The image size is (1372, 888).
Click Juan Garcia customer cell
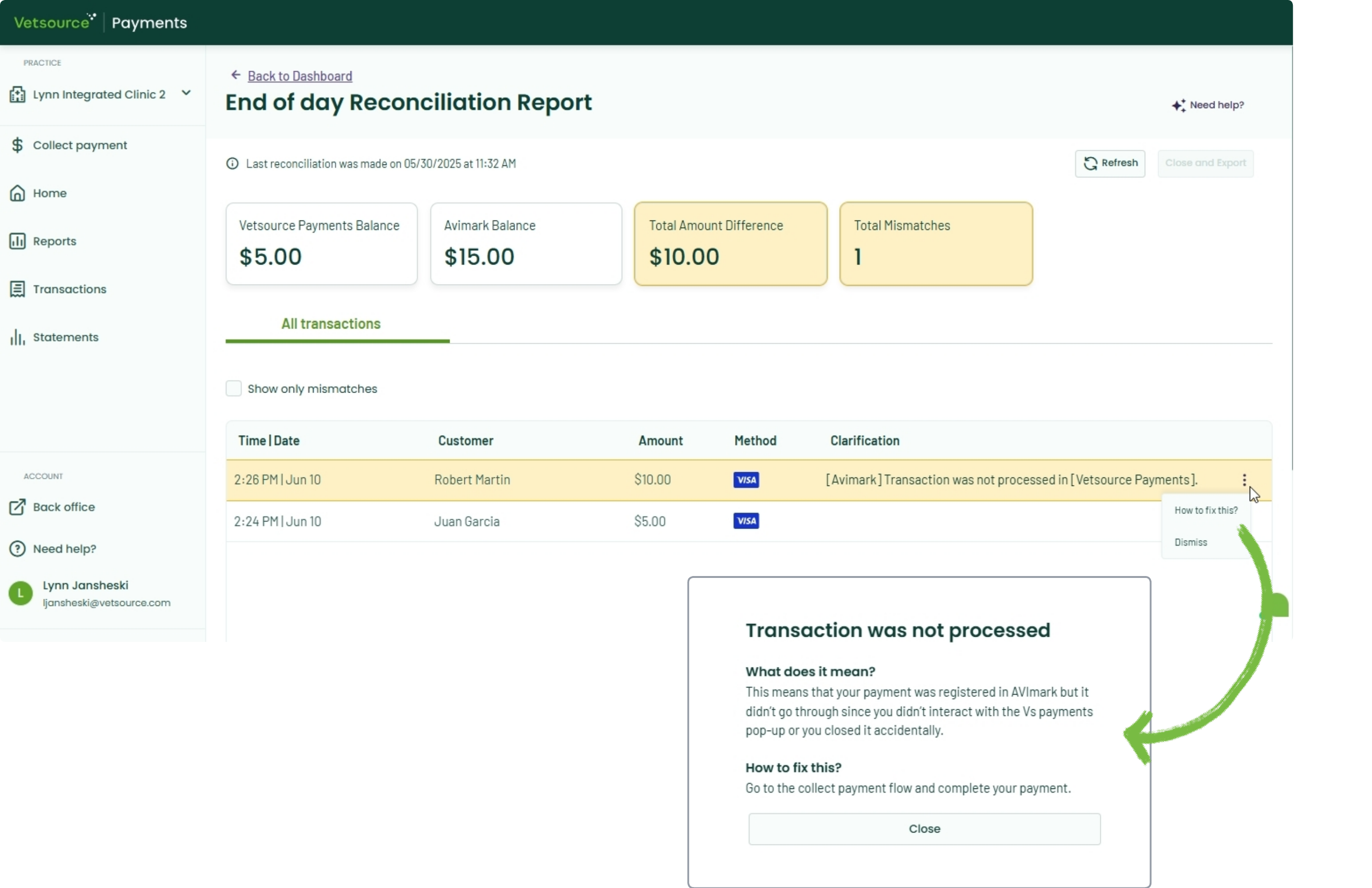click(x=467, y=522)
